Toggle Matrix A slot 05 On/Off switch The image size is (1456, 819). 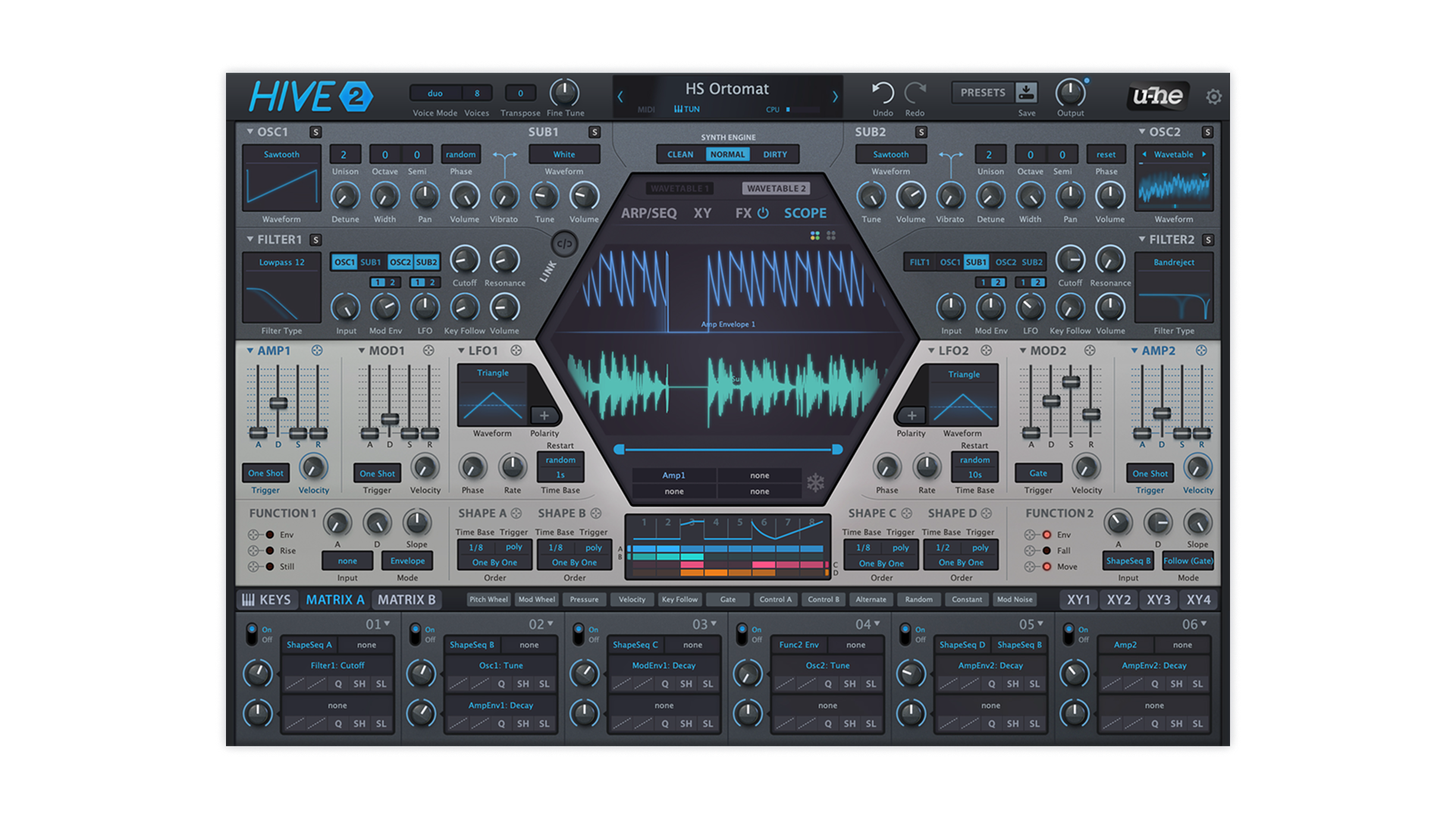905,634
